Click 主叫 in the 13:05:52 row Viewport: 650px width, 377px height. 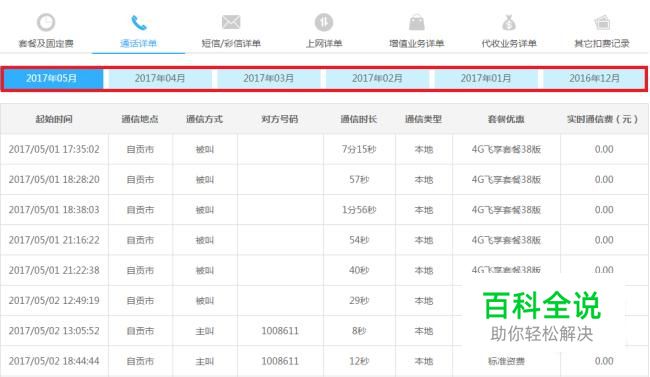click(205, 331)
